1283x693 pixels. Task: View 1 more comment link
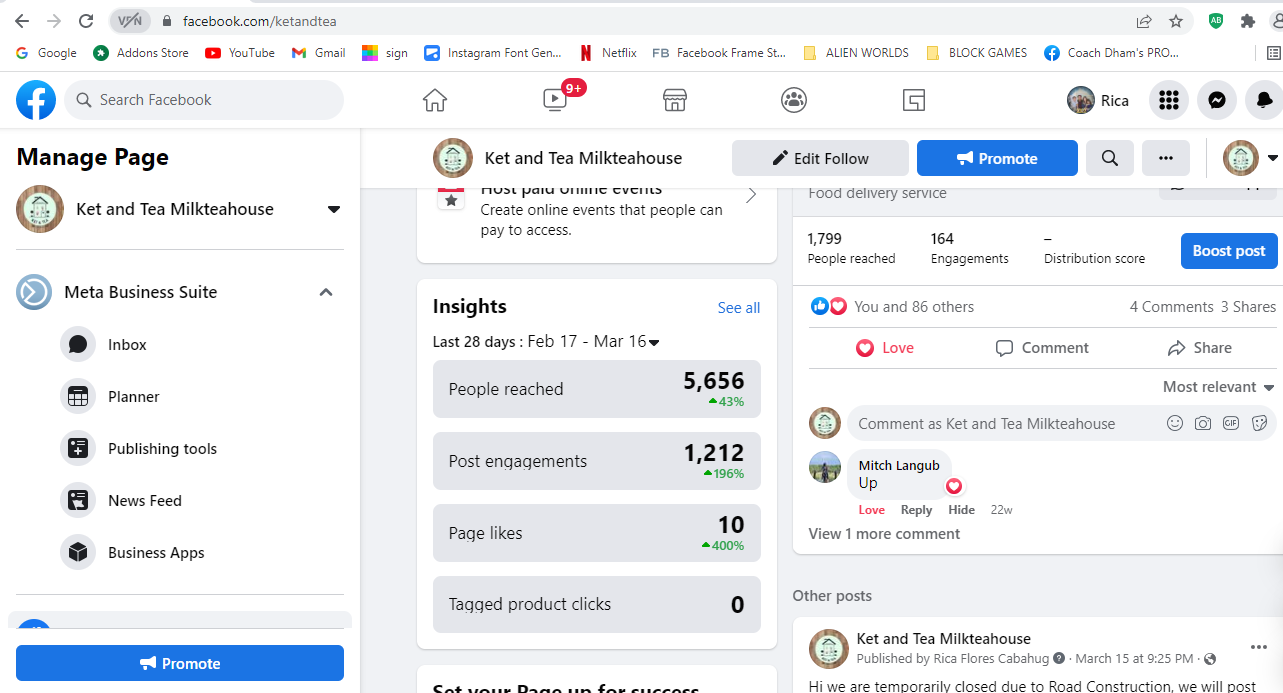[x=884, y=534]
